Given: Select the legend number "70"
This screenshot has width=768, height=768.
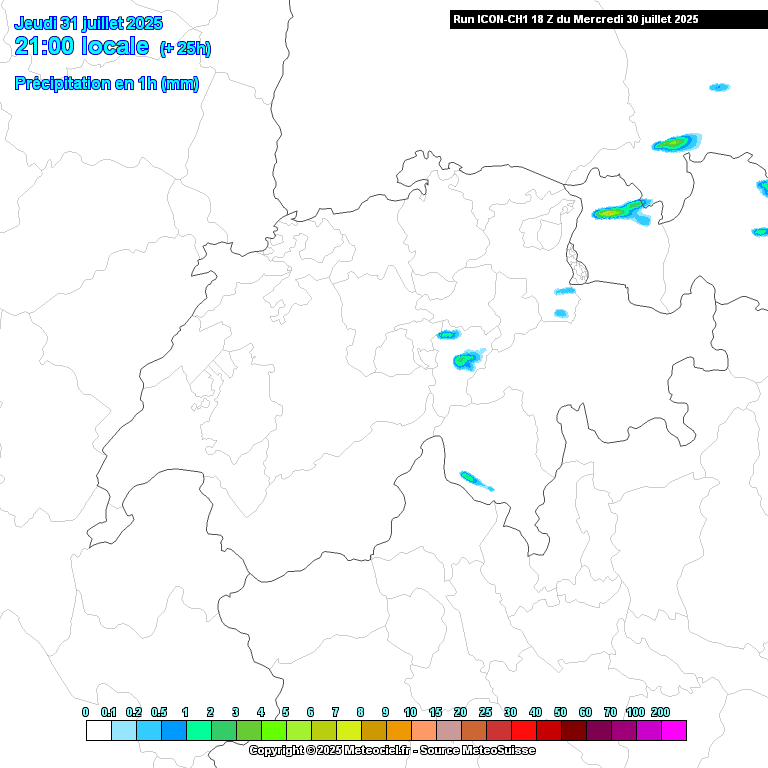Looking at the screenshot, I should point(610,712).
